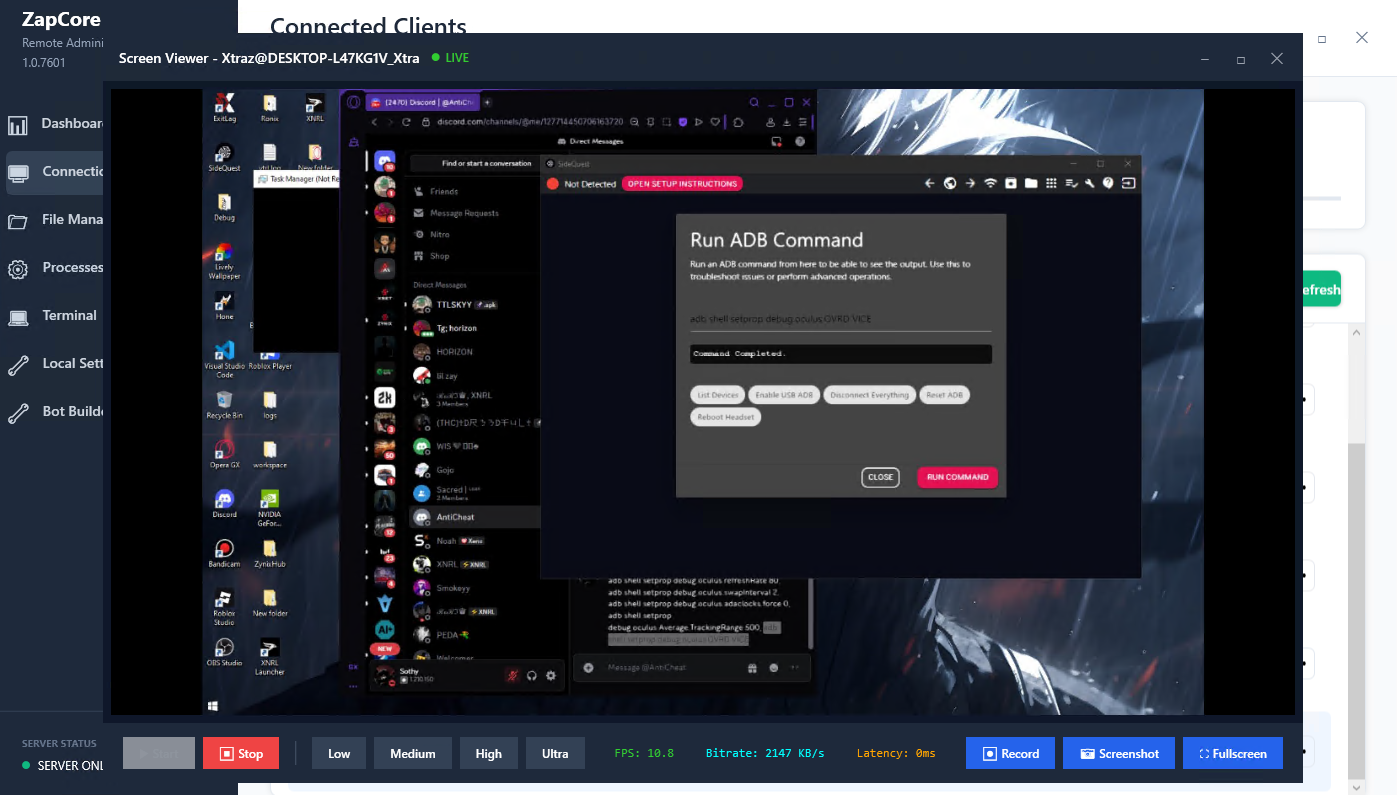Start recording the screen viewer

1010,754
